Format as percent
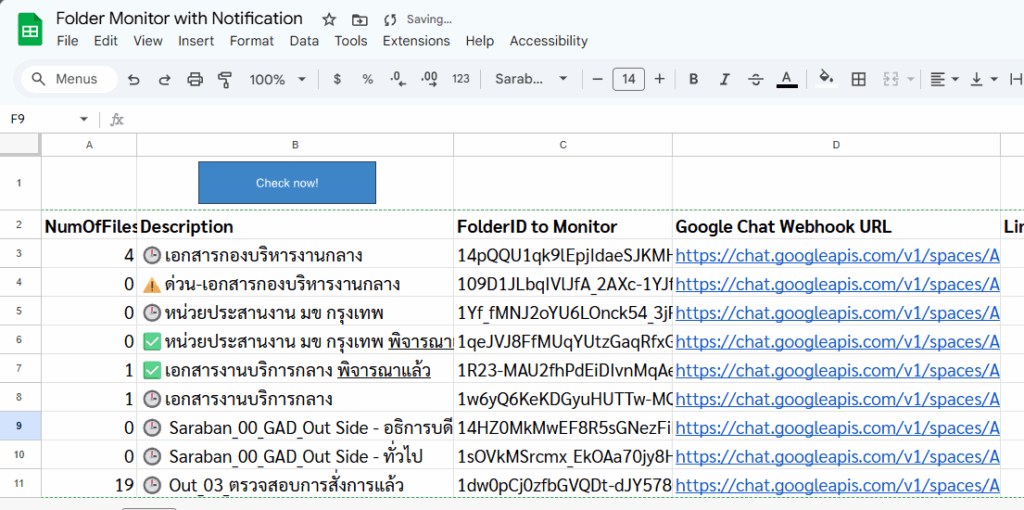The width and height of the screenshot is (1024, 510). [368, 79]
